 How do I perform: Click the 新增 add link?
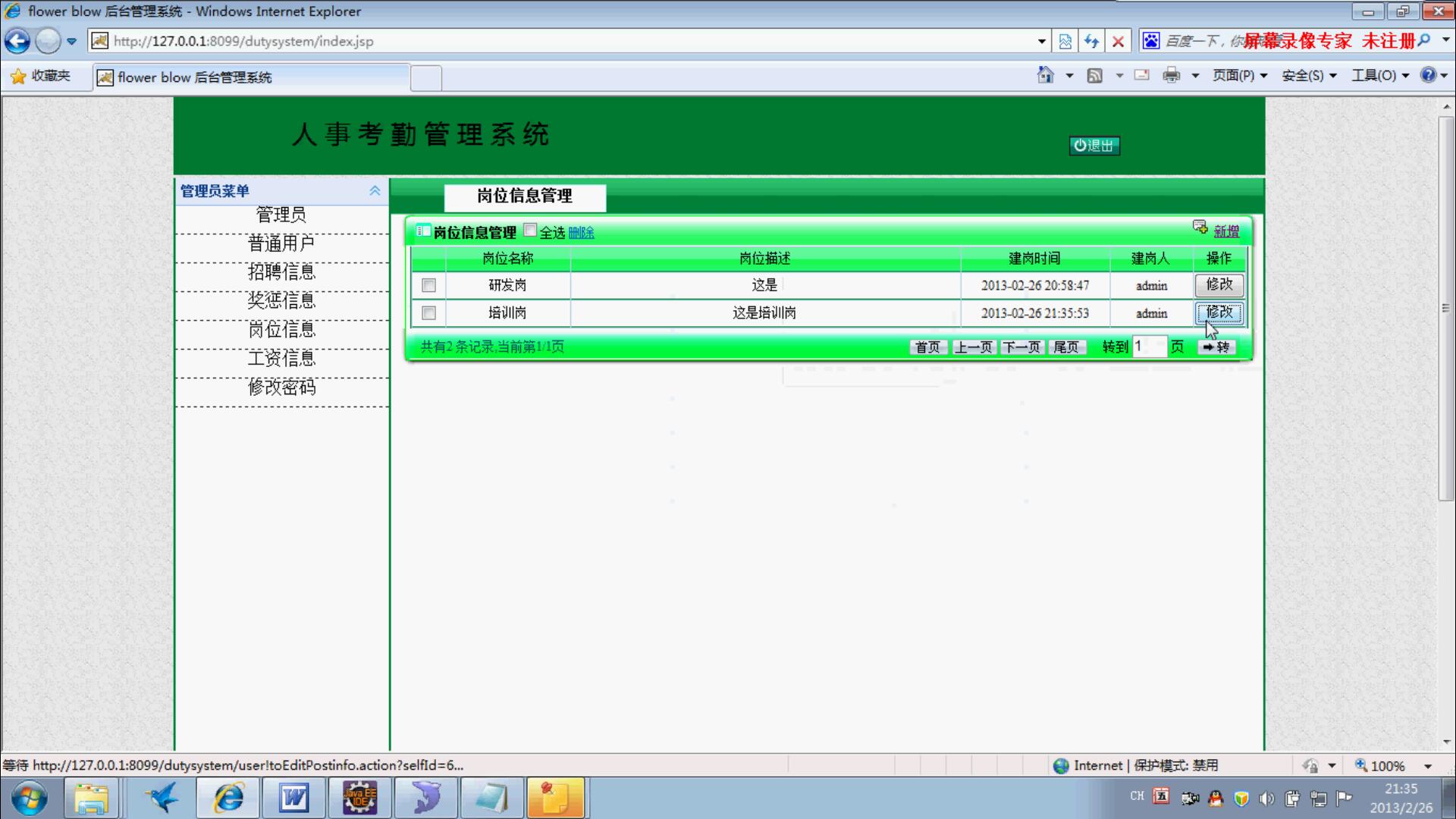coord(1226,231)
